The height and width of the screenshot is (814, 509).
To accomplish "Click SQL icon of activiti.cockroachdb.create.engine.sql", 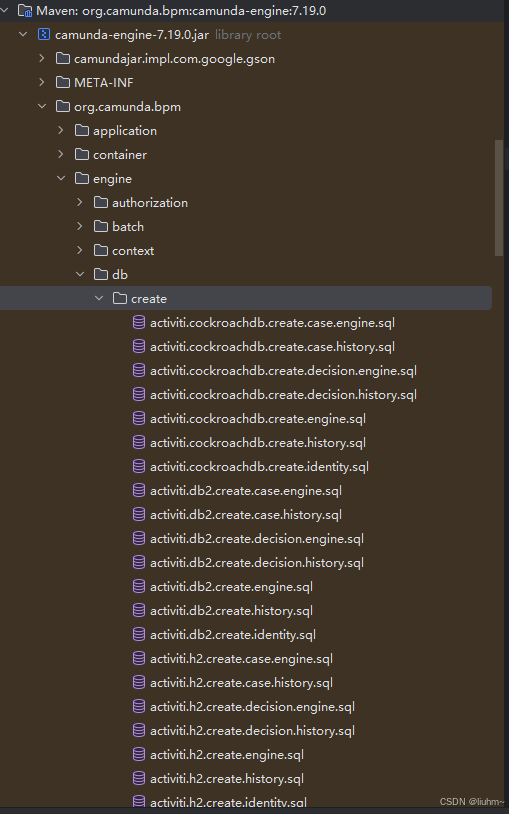I will [139, 418].
